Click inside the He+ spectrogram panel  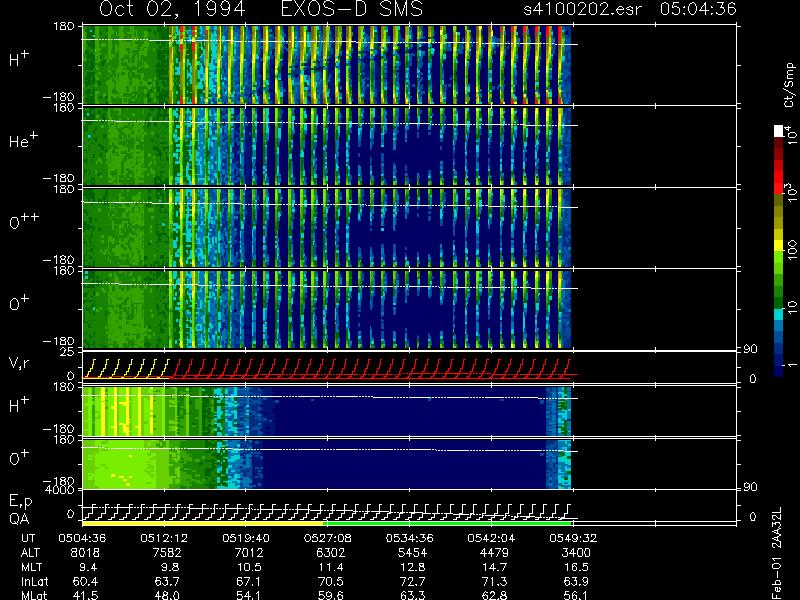coord(327,146)
